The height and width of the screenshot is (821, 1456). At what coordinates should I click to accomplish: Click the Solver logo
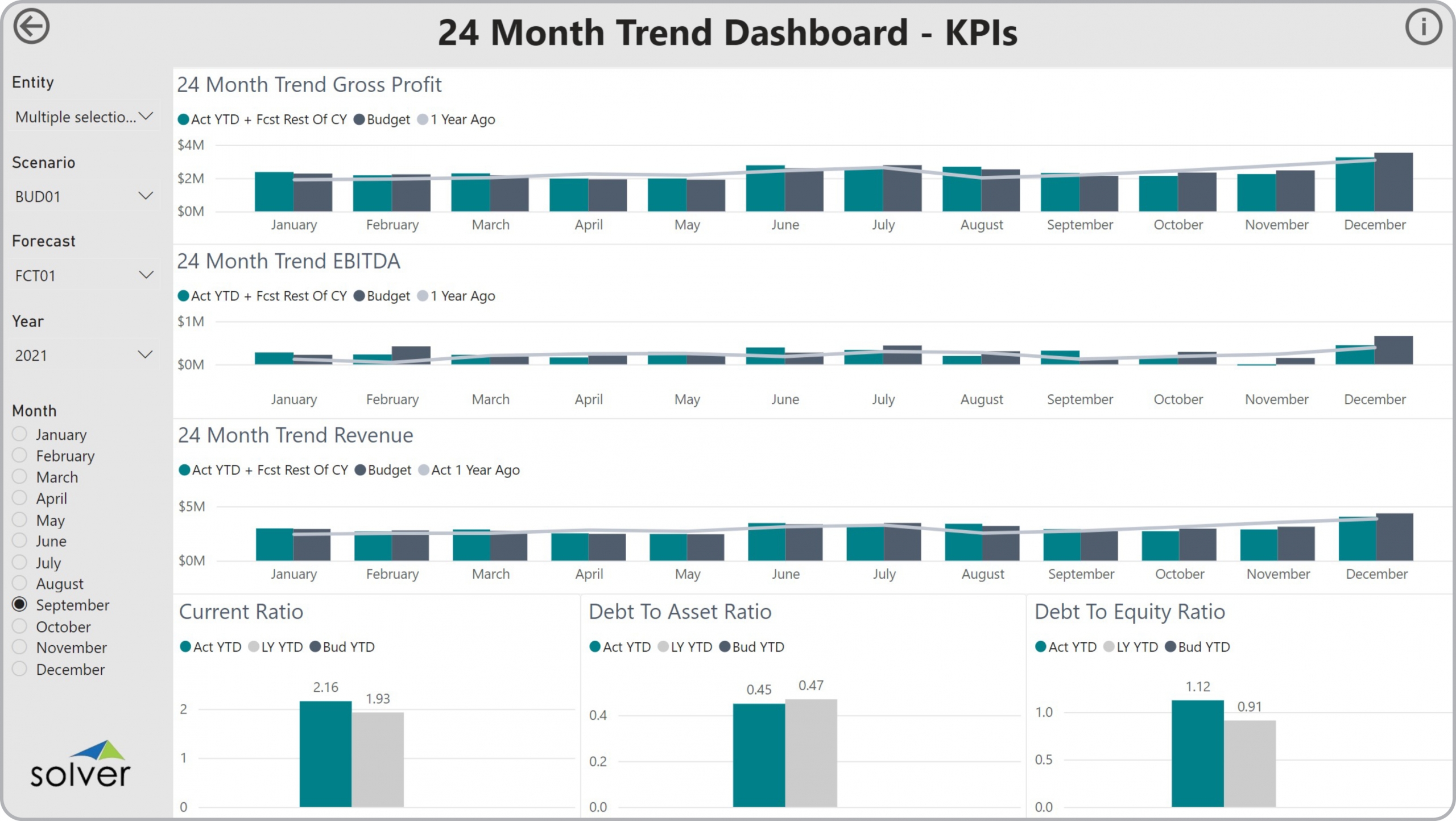[x=80, y=764]
